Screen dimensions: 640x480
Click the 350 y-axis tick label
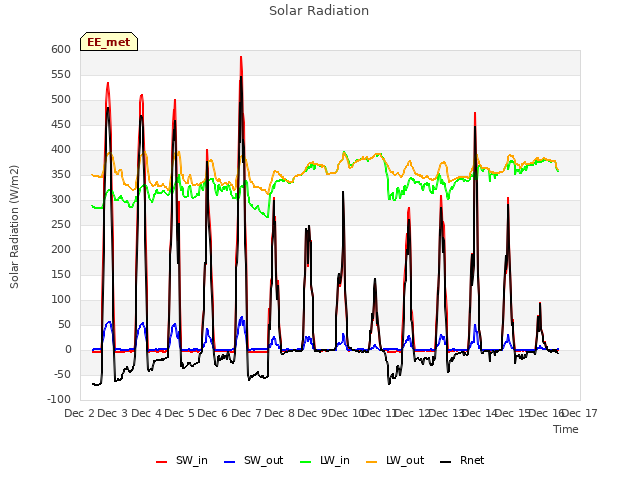coord(61,174)
